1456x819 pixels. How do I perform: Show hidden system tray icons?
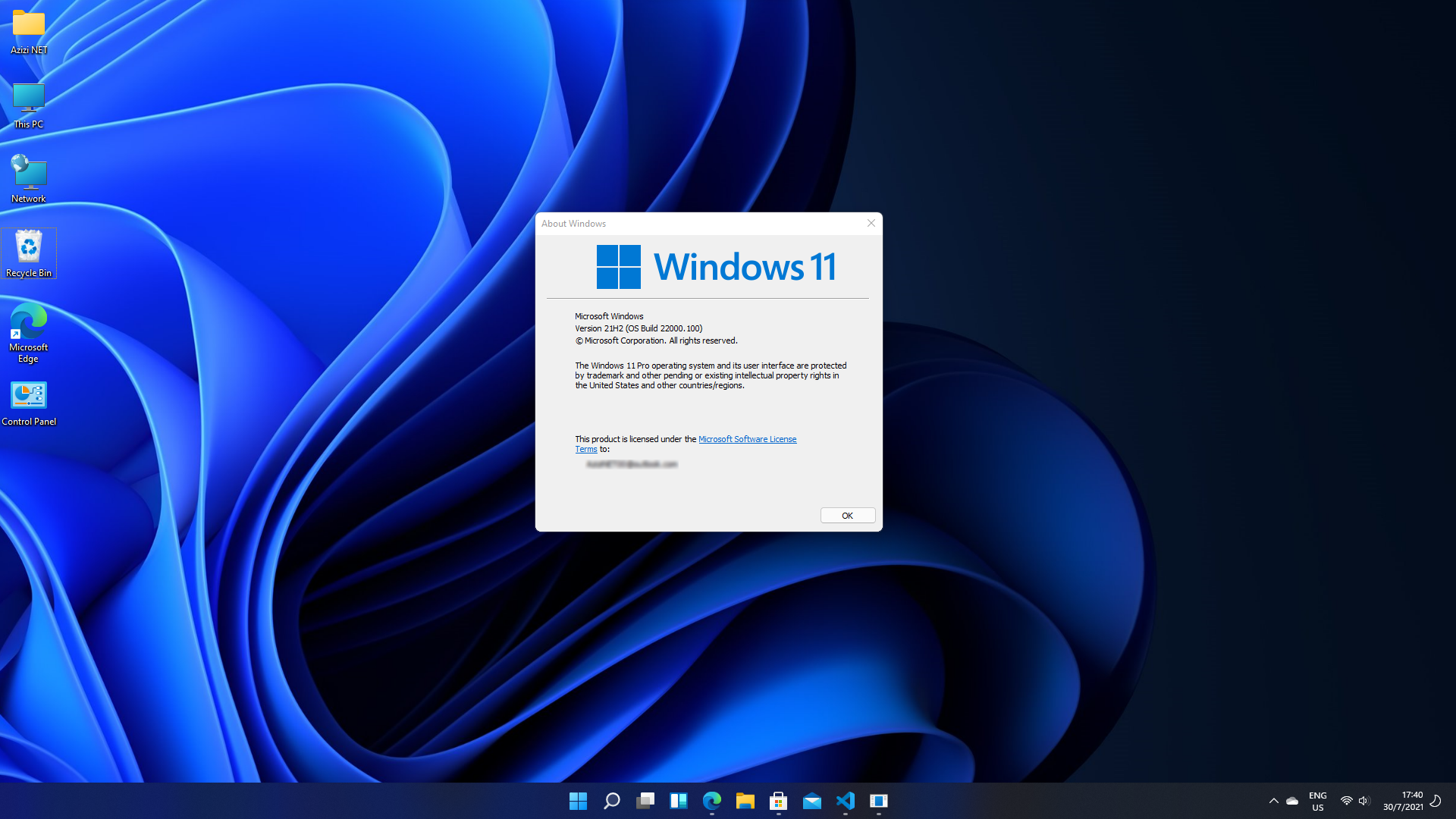(x=1274, y=801)
